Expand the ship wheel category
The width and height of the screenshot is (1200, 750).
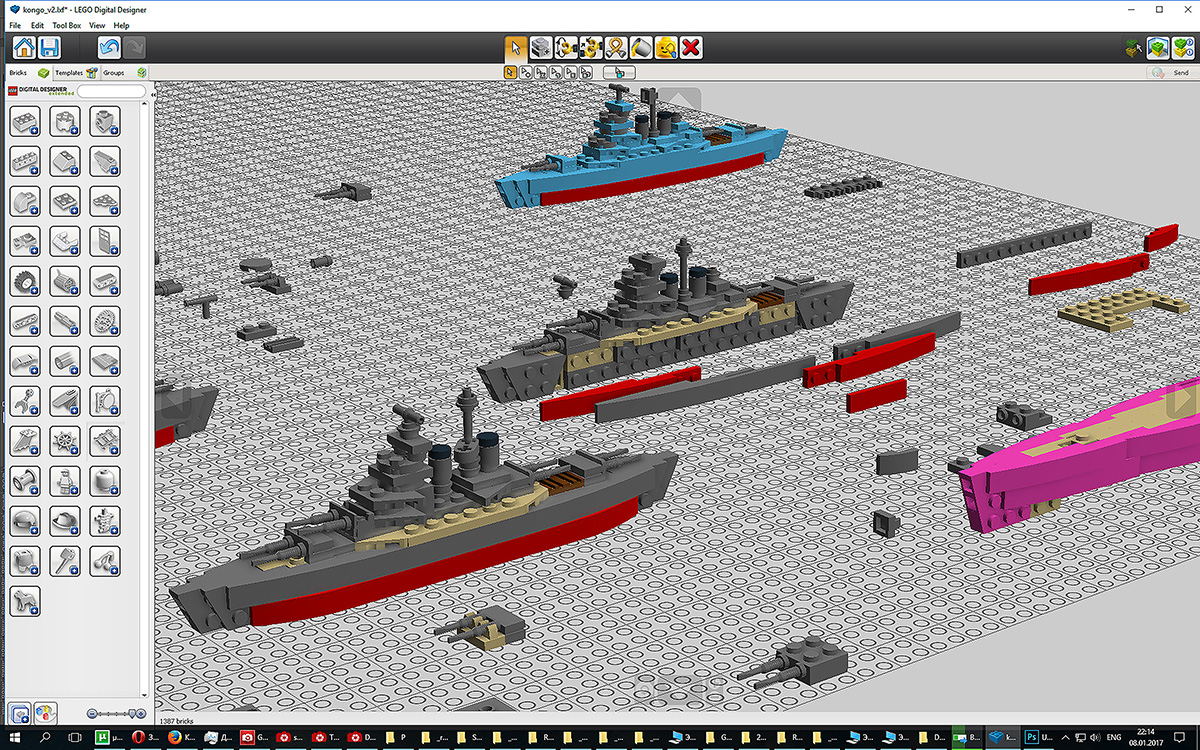tap(65, 440)
